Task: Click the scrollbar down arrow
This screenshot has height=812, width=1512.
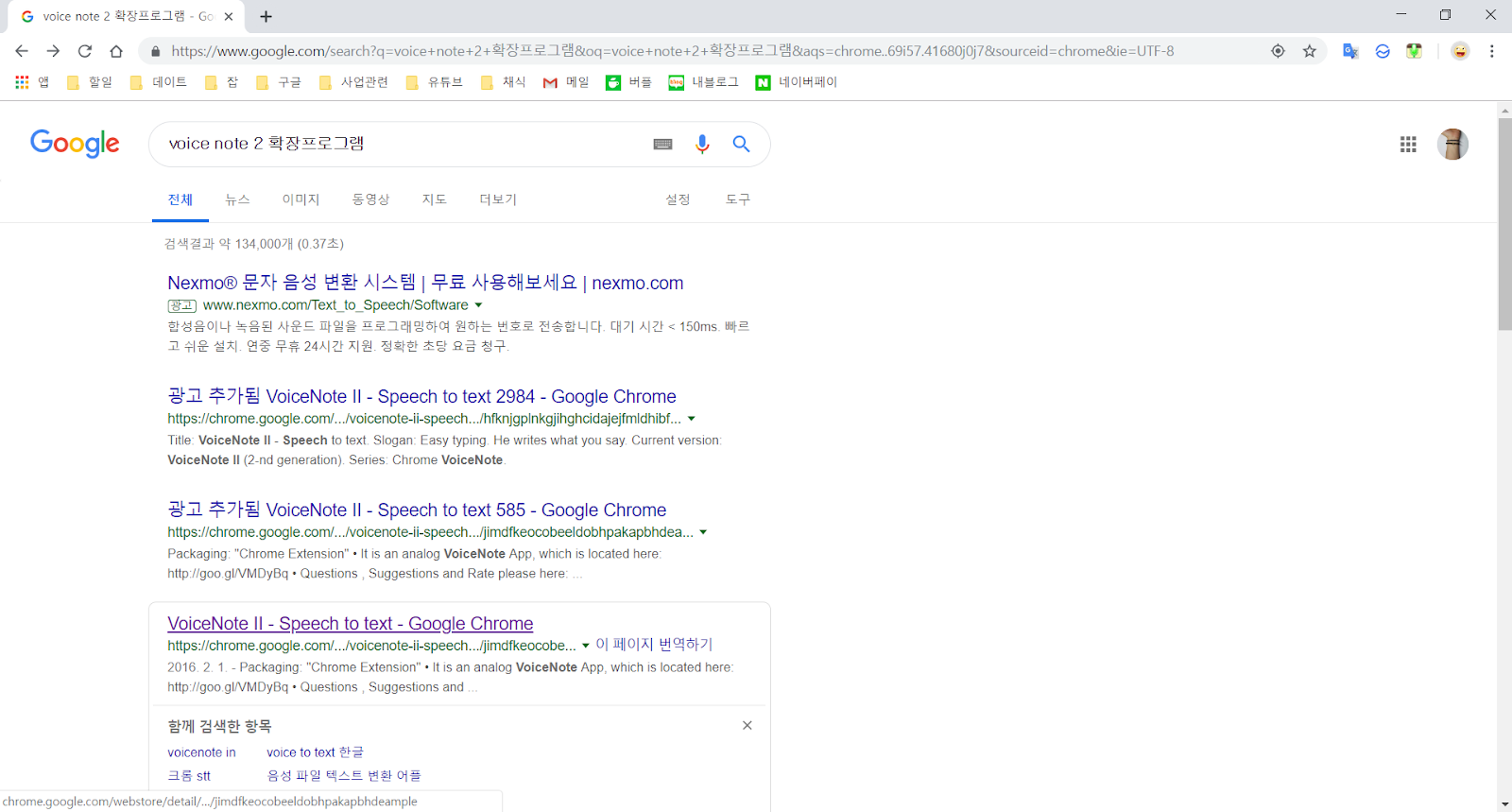Action: point(1504,804)
